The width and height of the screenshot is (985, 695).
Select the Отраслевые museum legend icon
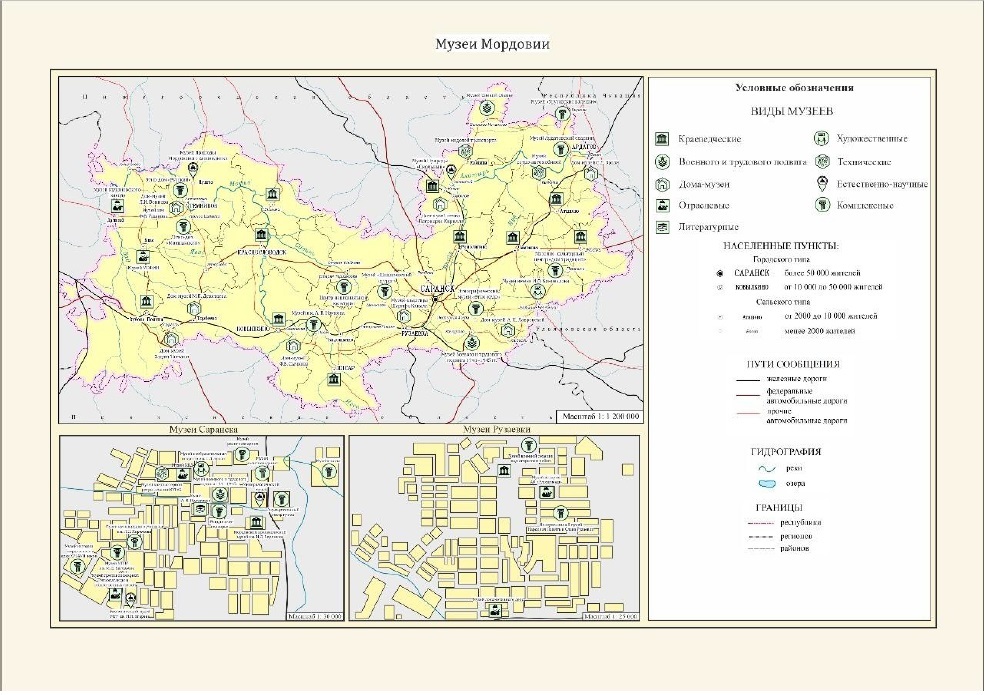pyautogui.click(x=661, y=206)
